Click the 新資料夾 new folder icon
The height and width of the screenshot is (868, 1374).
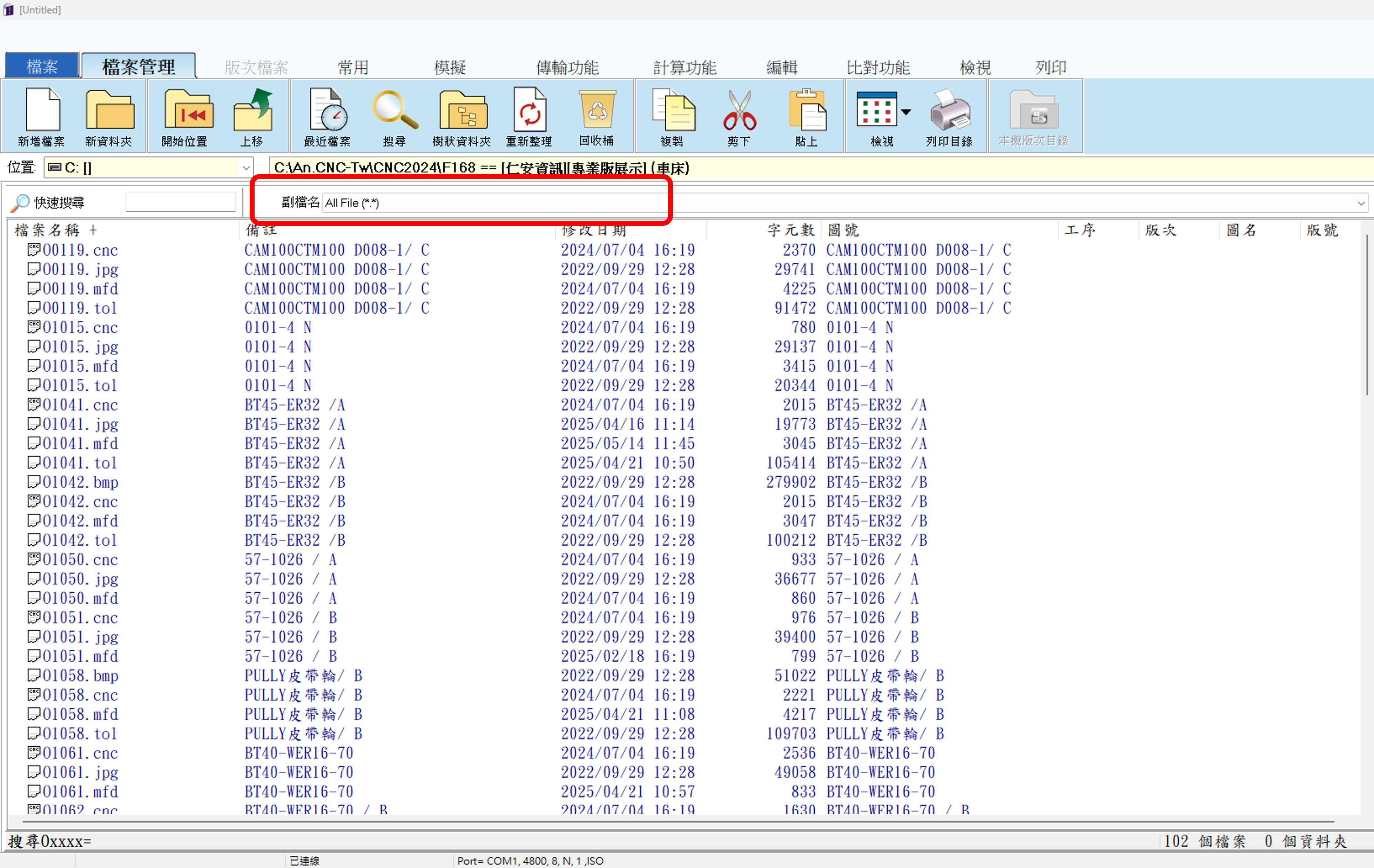pos(108,116)
